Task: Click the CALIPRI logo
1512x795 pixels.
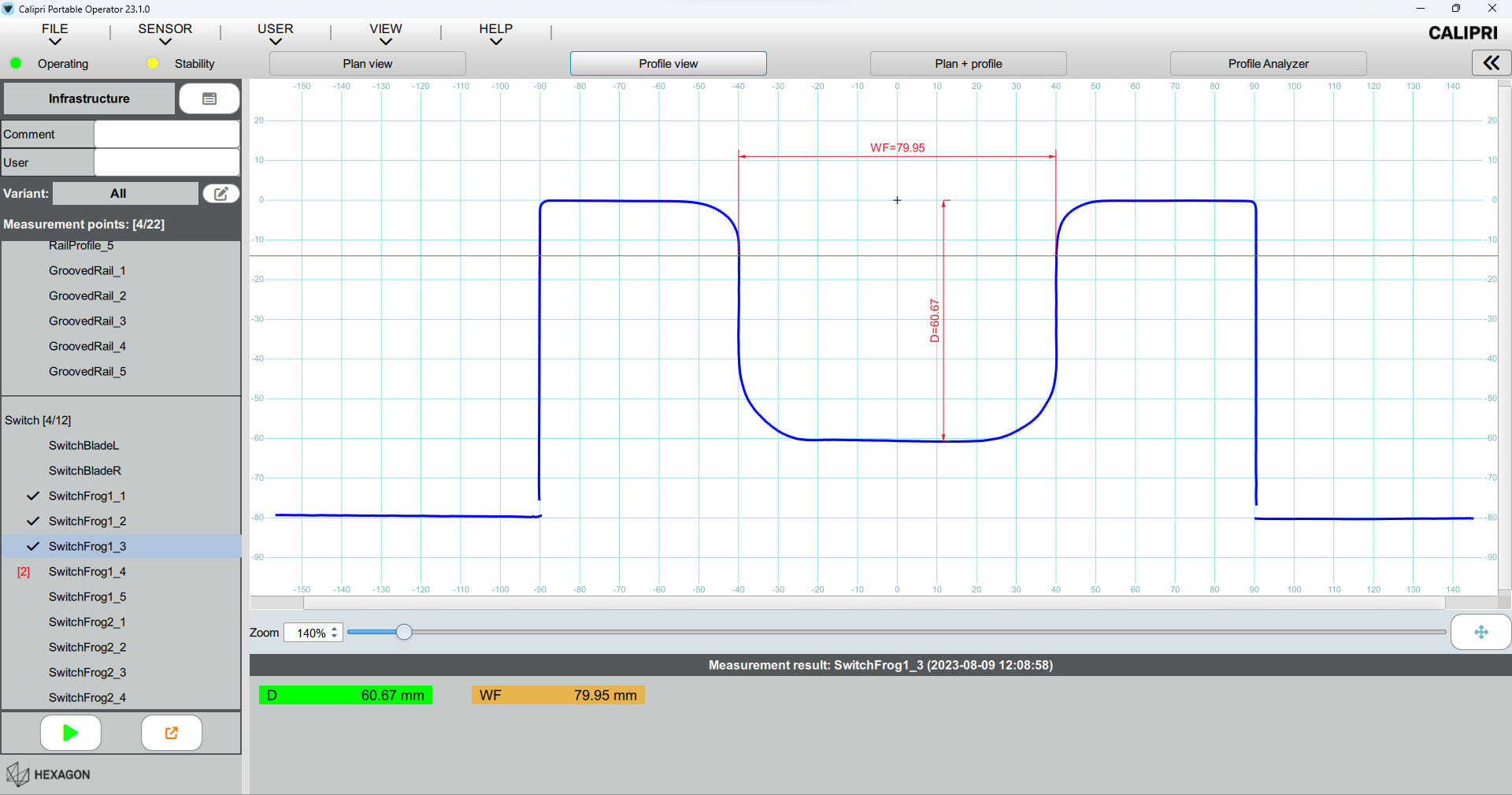Action: click(1462, 32)
